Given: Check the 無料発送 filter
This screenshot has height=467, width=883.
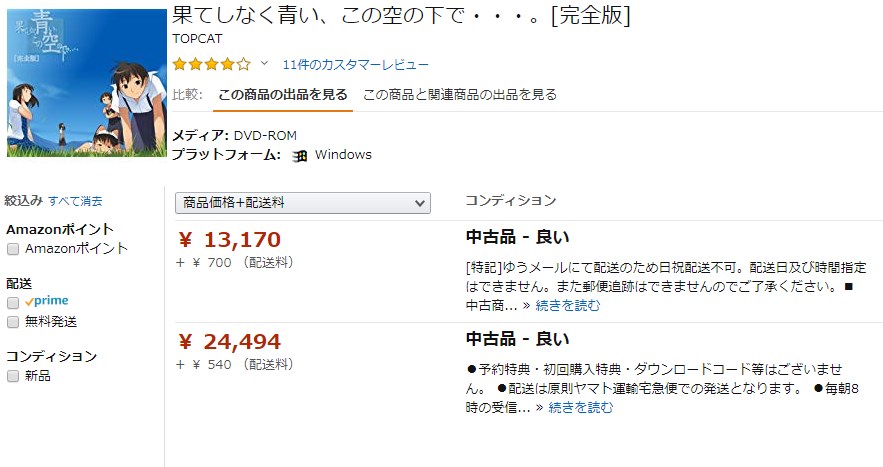Looking at the screenshot, I should coord(13,322).
